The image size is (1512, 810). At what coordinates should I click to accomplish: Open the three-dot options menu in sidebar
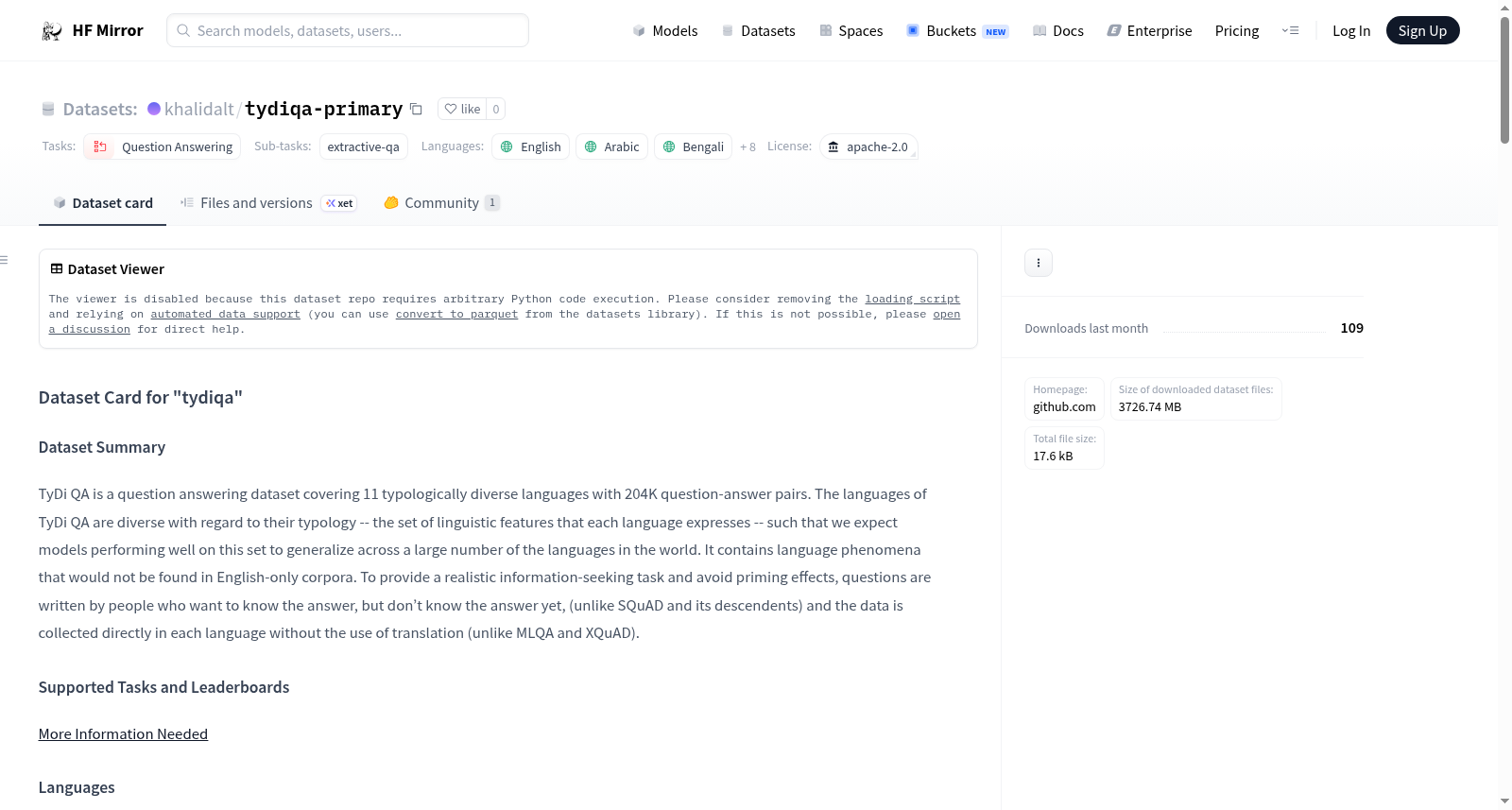[x=1039, y=263]
